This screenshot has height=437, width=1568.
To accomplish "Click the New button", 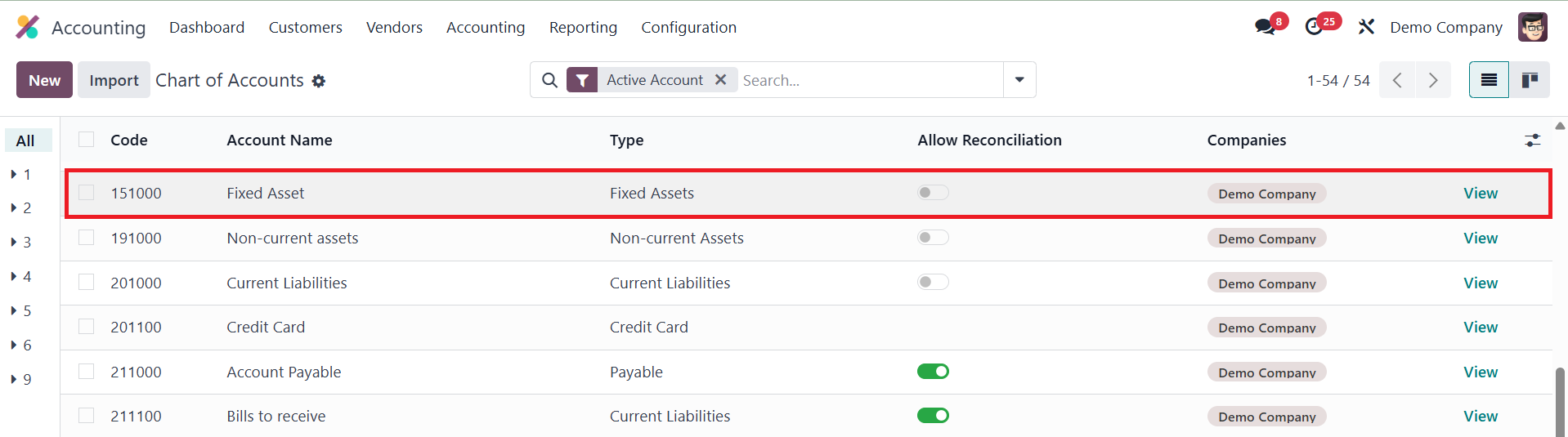I will (44, 80).
